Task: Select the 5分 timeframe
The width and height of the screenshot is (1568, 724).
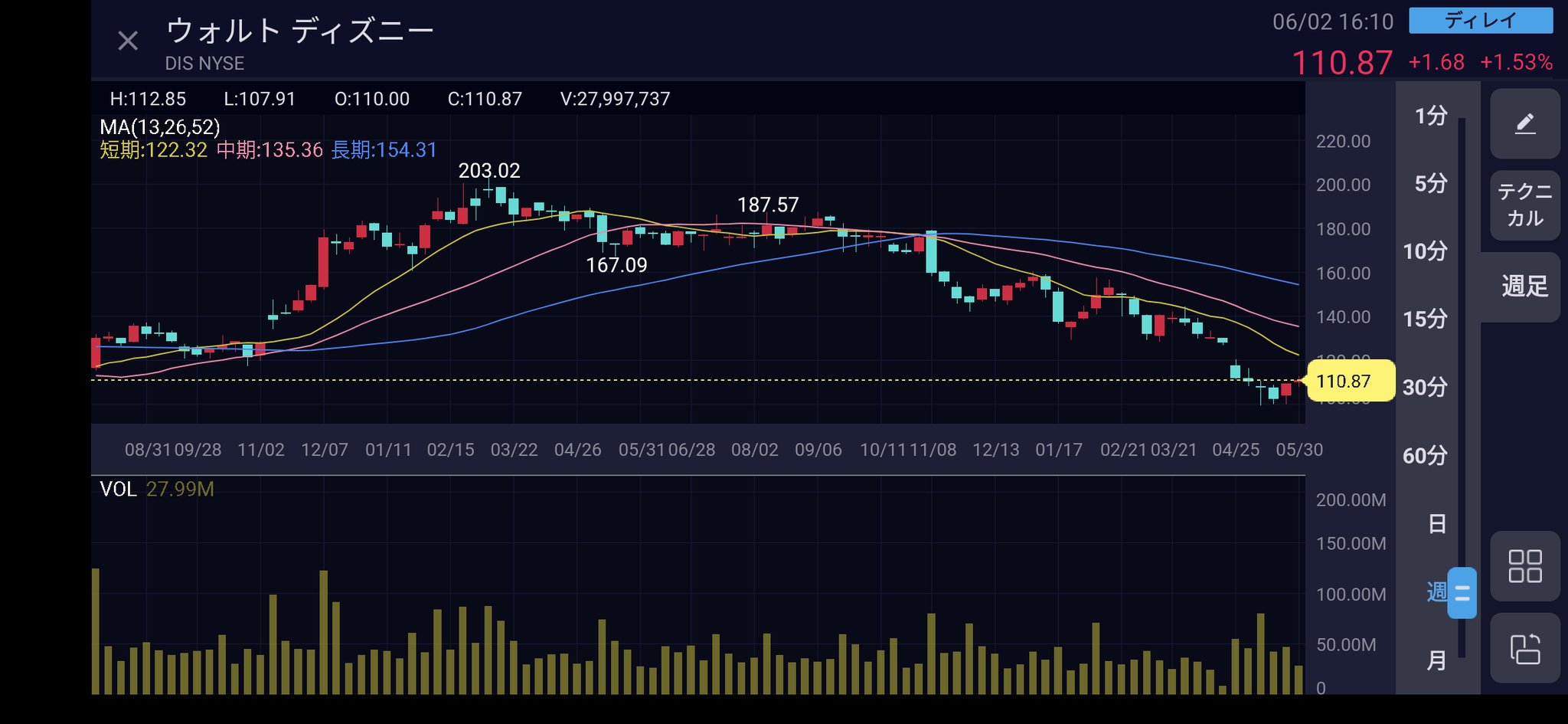Action: tap(1430, 183)
